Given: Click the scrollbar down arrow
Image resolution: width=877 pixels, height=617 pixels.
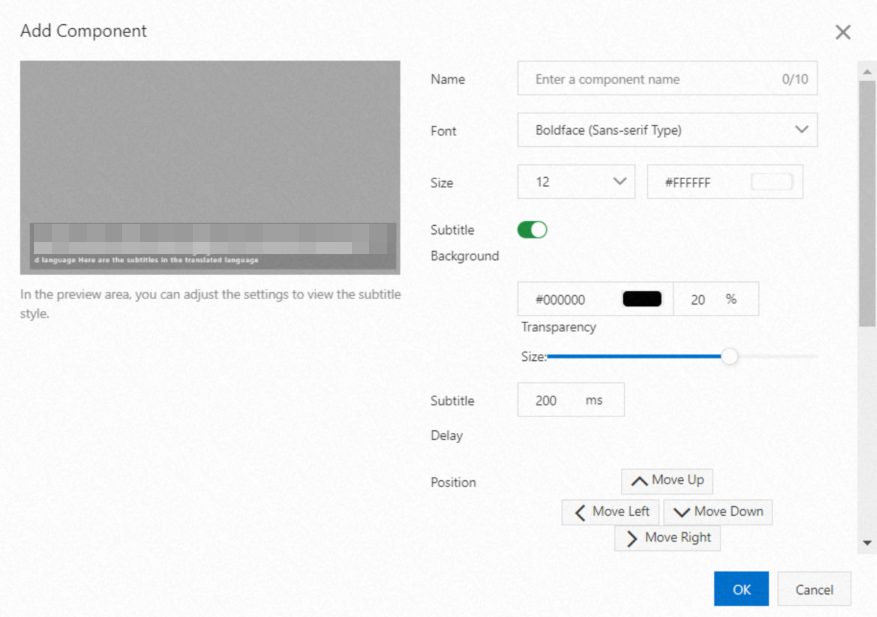Looking at the screenshot, I should tap(867, 543).
